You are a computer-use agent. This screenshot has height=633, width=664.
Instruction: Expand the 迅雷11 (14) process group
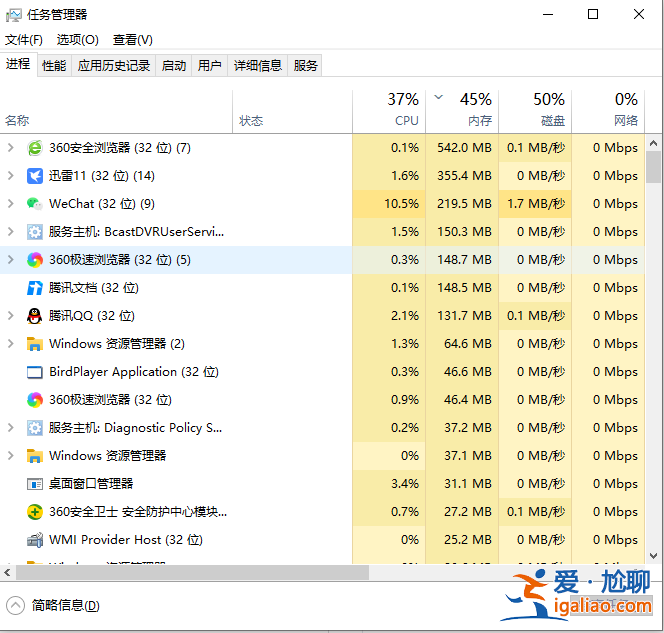pyautogui.click(x=11, y=176)
